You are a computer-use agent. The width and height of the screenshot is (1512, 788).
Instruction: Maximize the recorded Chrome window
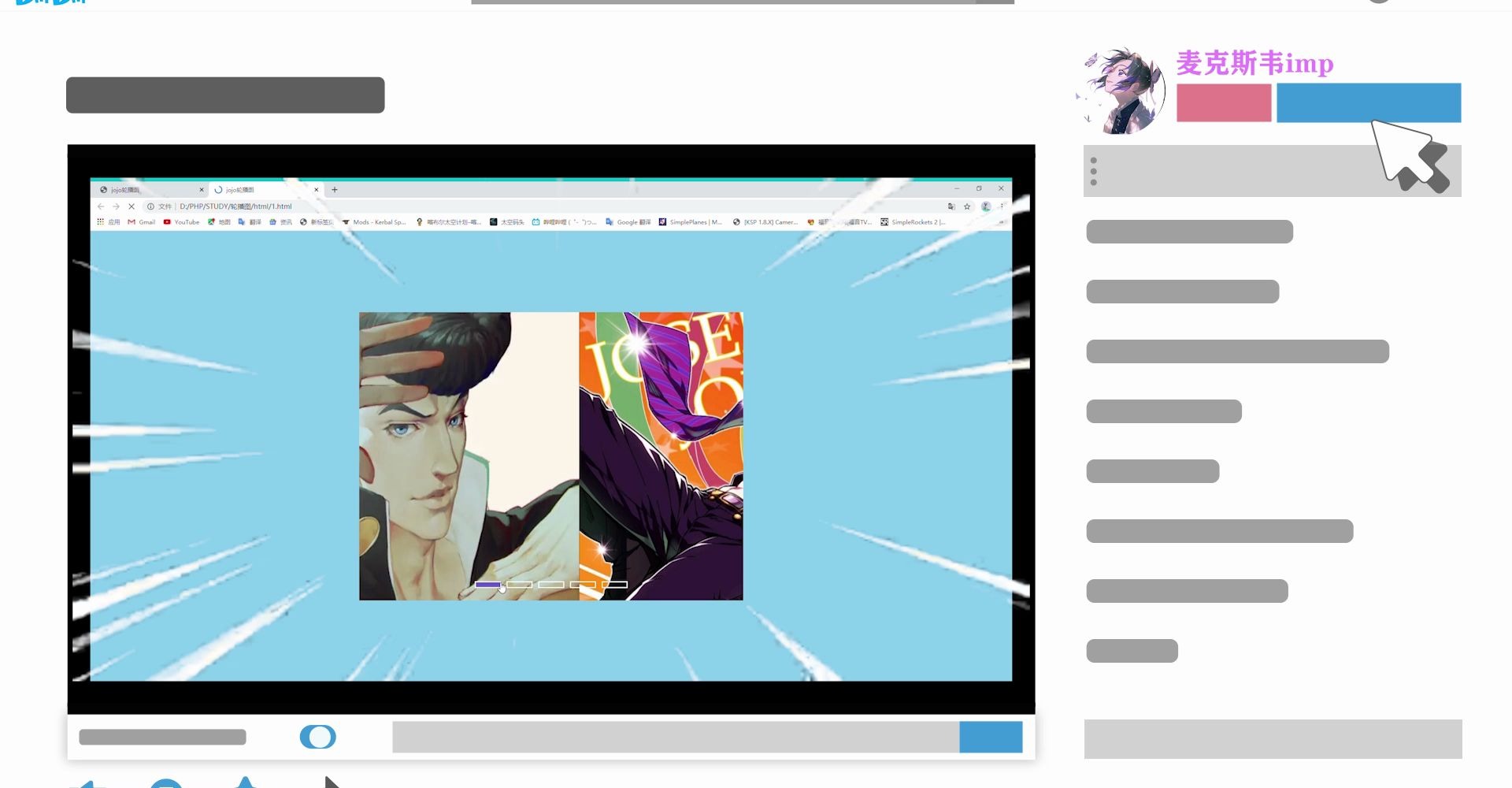click(979, 189)
